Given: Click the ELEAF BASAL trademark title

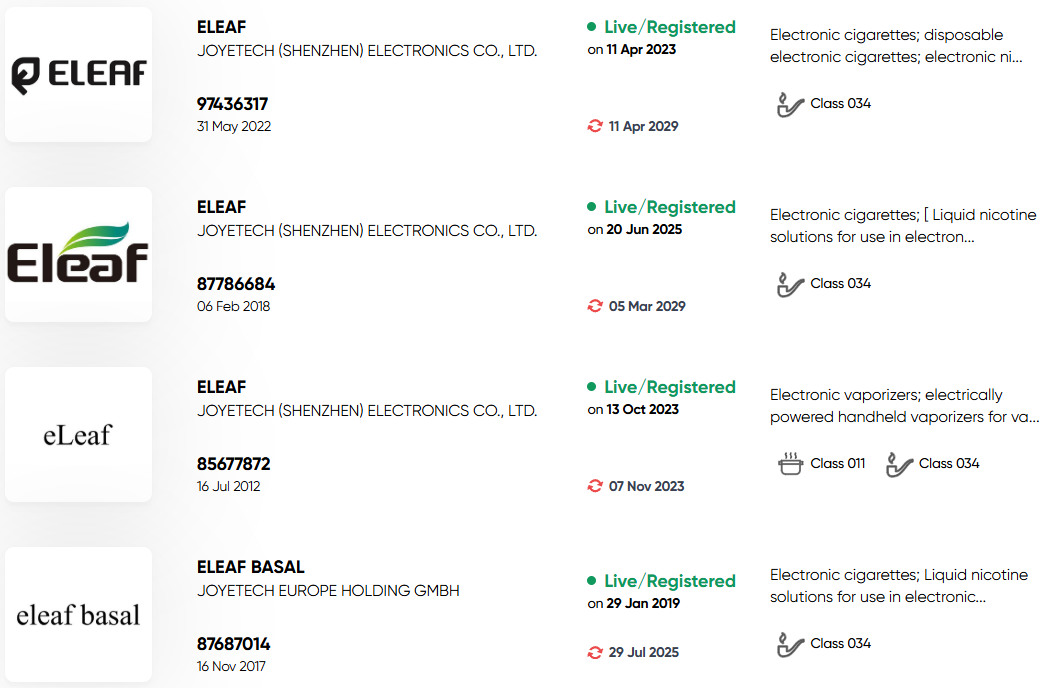Looking at the screenshot, I should click(250, 567).
